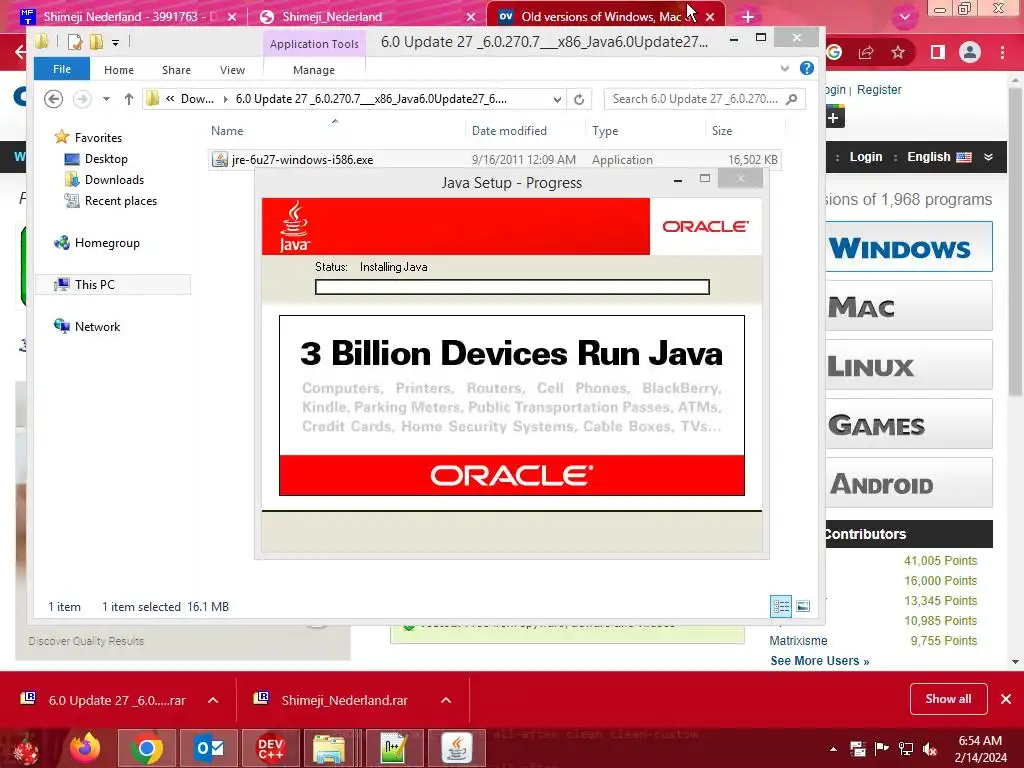Open new Chrome tab
The width and height of the screenshot is (1024, 768).
[x=748, y=17]
